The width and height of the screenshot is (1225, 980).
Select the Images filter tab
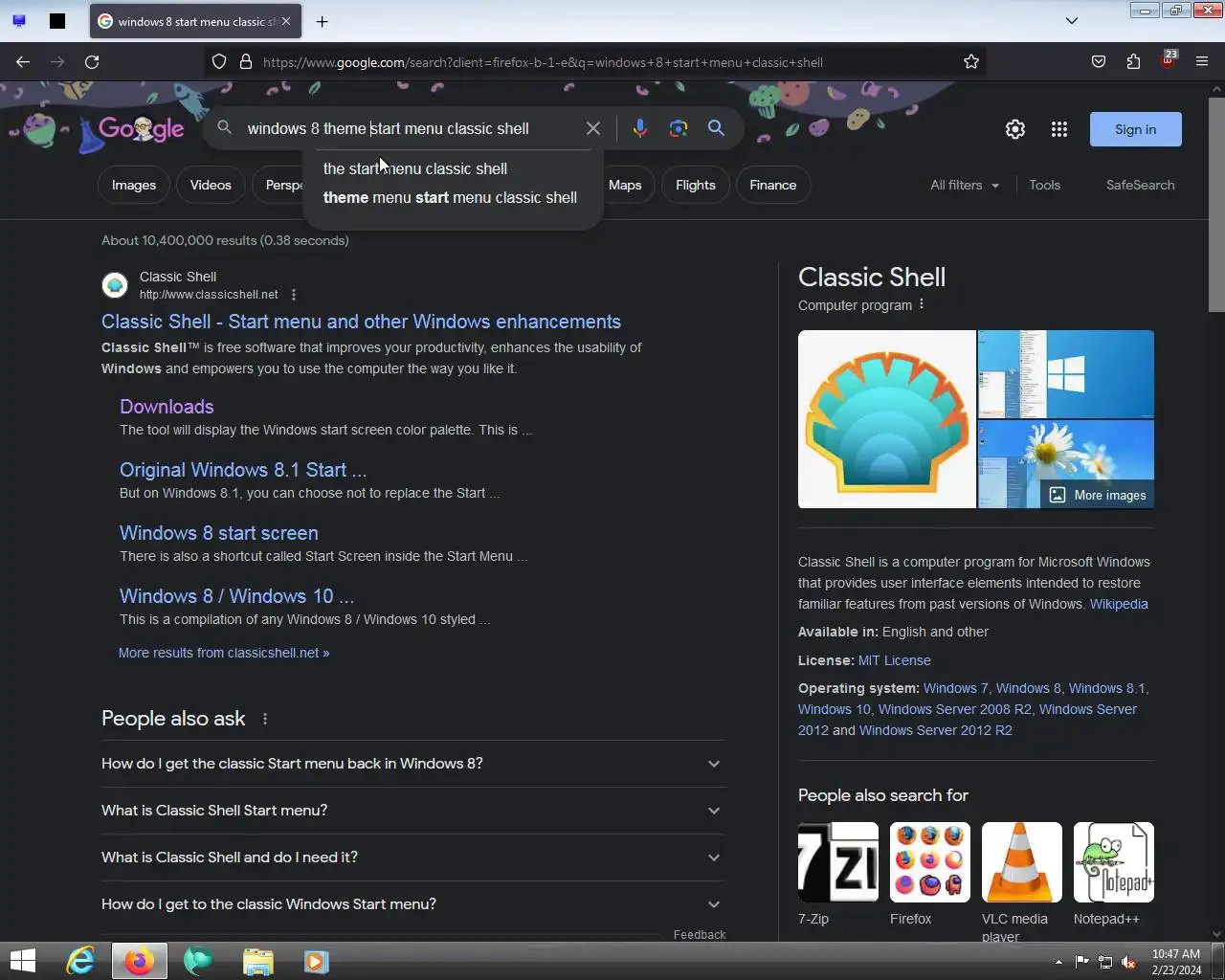(x=134, y=185)
